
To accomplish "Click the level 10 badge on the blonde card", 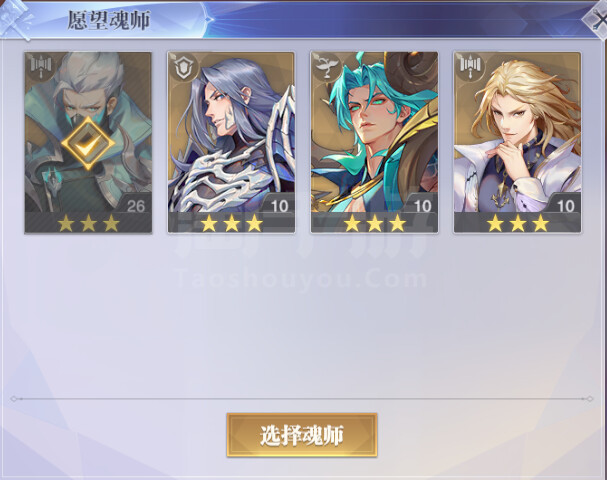I will coord(565,205).
